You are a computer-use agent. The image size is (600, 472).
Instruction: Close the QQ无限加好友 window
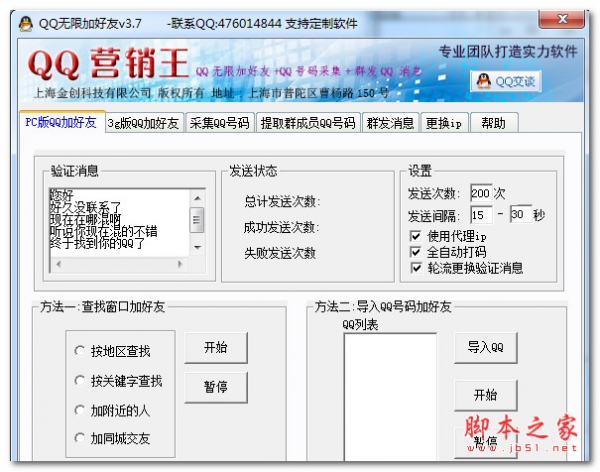click(x=562, y=19)
